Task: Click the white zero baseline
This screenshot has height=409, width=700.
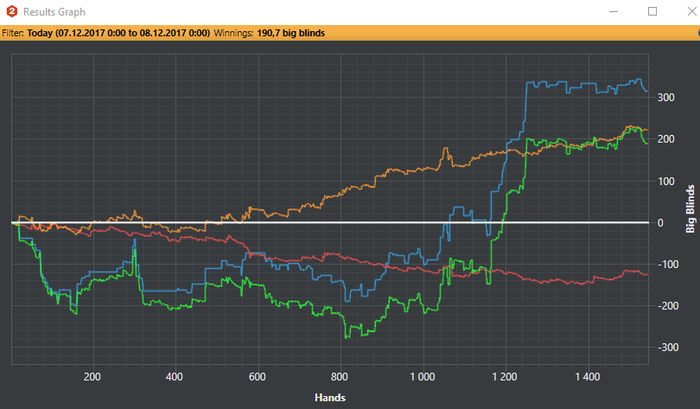Action: 330,222
